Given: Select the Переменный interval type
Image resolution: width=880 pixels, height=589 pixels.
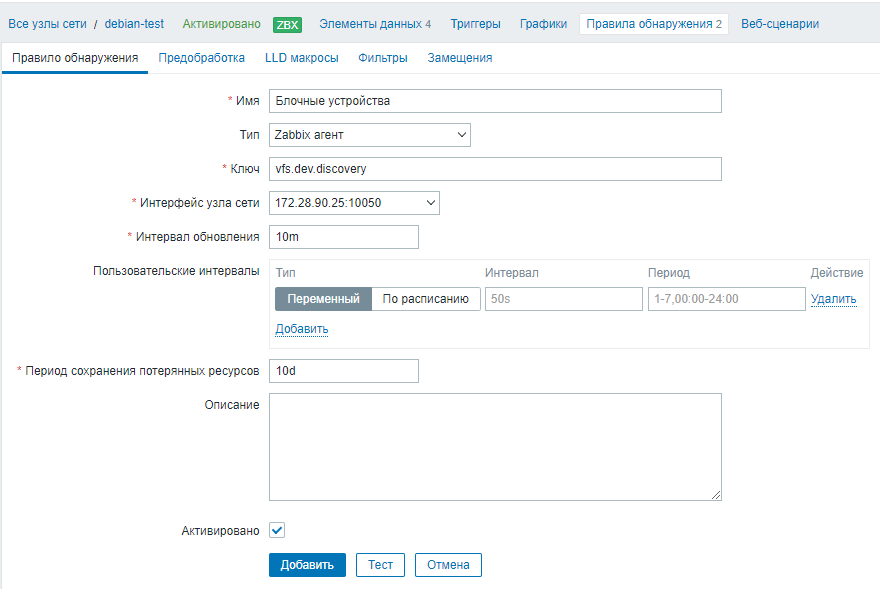Looking at the screenshot, I should [x=323, y=299].
